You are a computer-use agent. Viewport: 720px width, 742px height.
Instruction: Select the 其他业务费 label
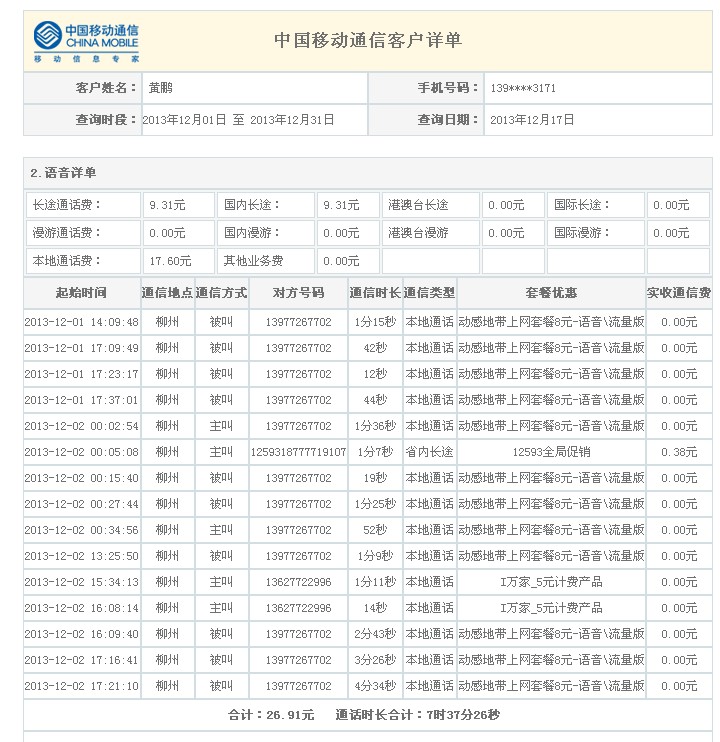pos(253,261)
